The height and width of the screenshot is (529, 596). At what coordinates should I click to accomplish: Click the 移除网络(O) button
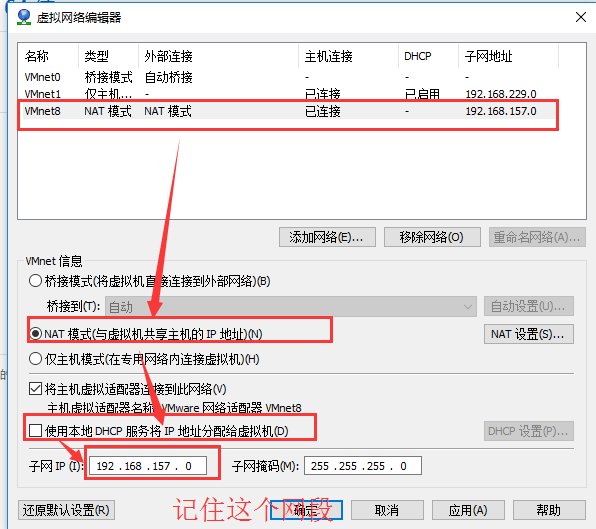point(432,237)
